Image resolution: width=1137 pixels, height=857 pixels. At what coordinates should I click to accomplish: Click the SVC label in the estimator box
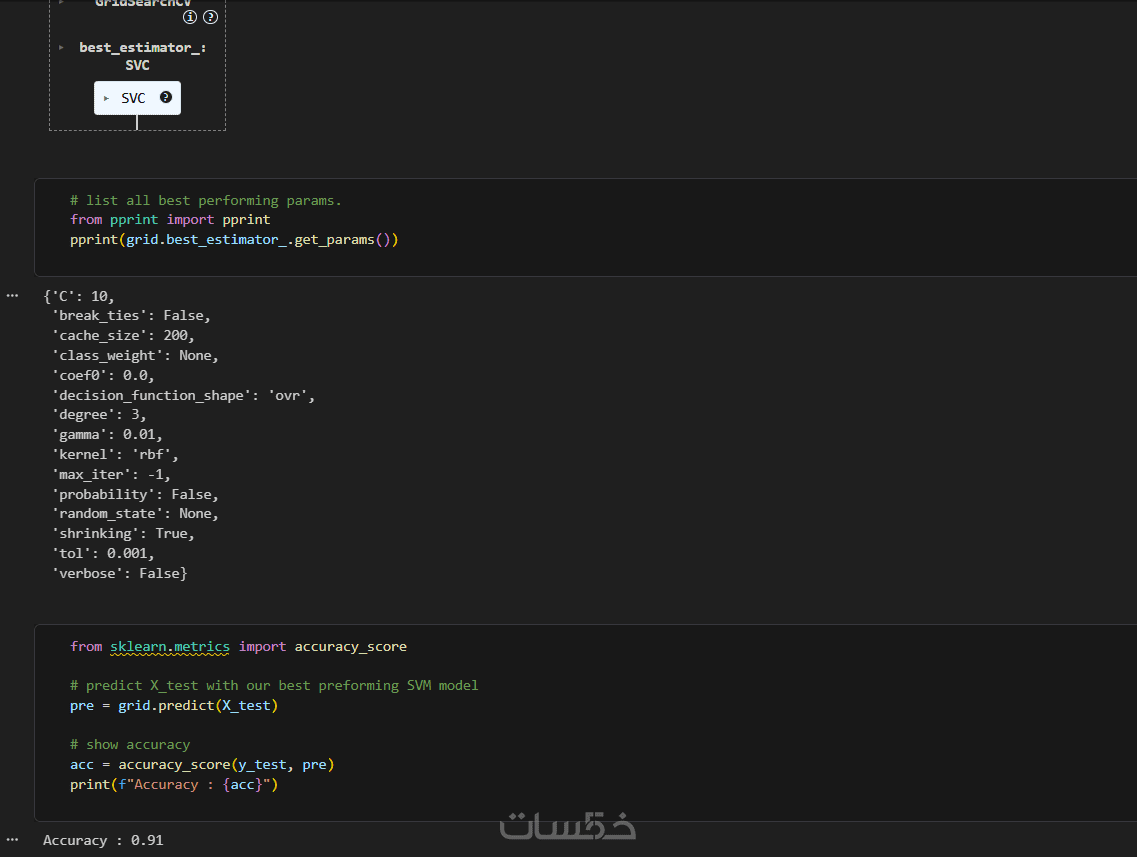(133, 98)
